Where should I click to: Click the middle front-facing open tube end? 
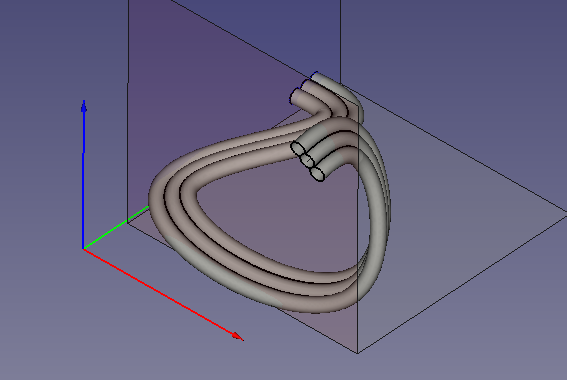[x=308, y=159]
